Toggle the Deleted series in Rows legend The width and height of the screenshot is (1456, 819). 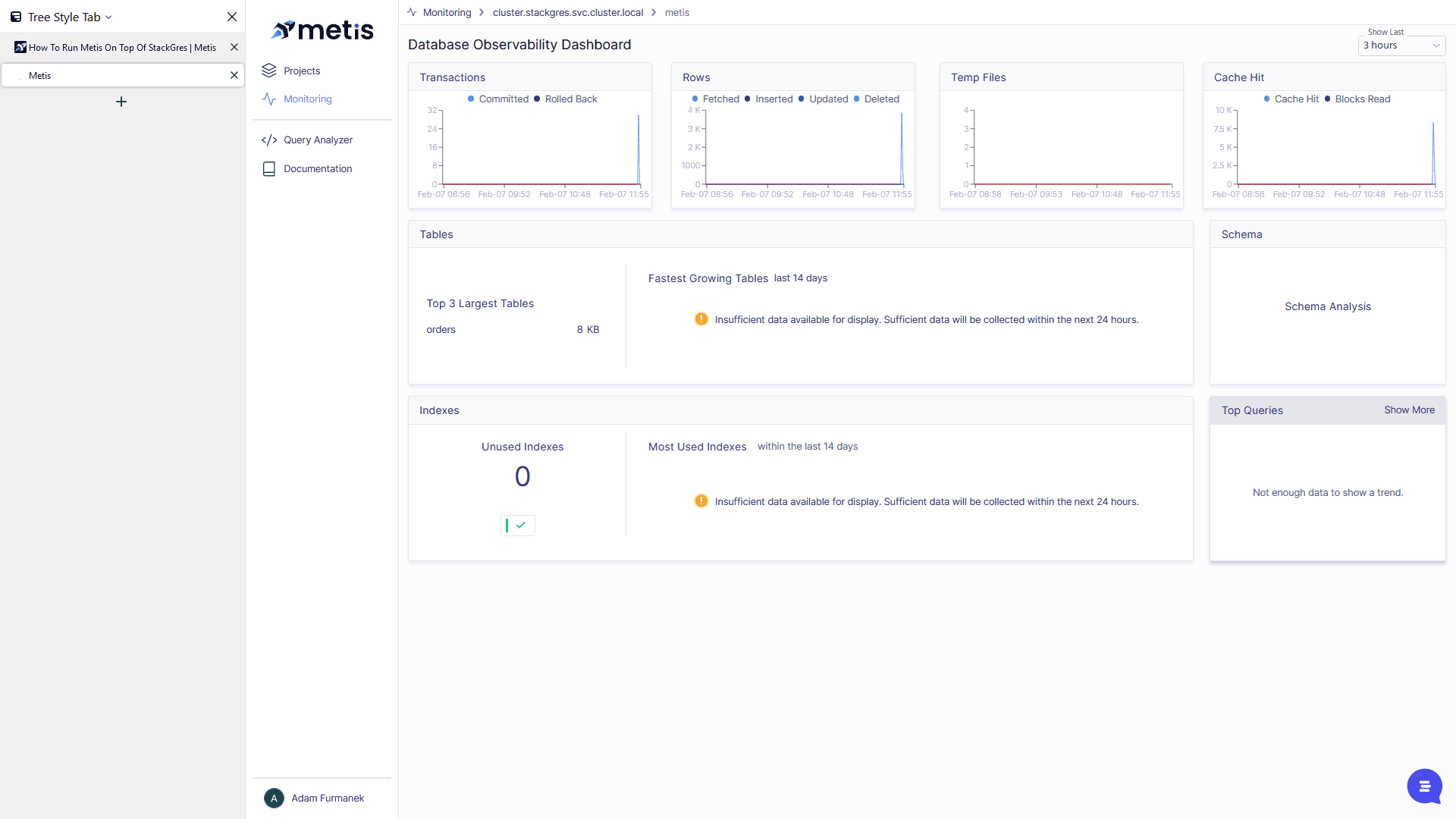(x=877, y=99)
